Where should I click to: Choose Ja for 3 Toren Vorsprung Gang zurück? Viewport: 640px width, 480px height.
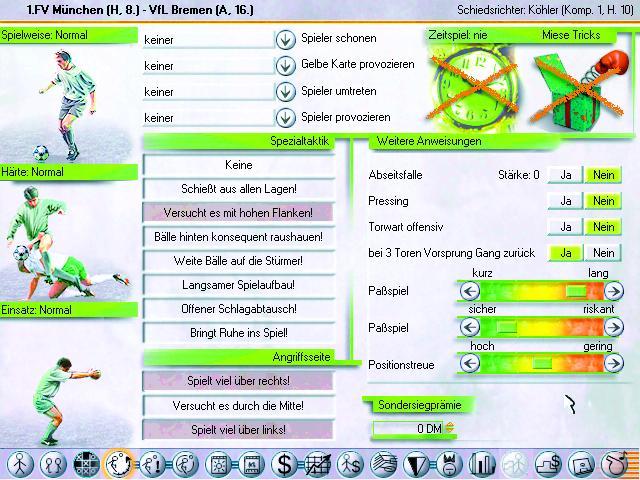point(565,253)
